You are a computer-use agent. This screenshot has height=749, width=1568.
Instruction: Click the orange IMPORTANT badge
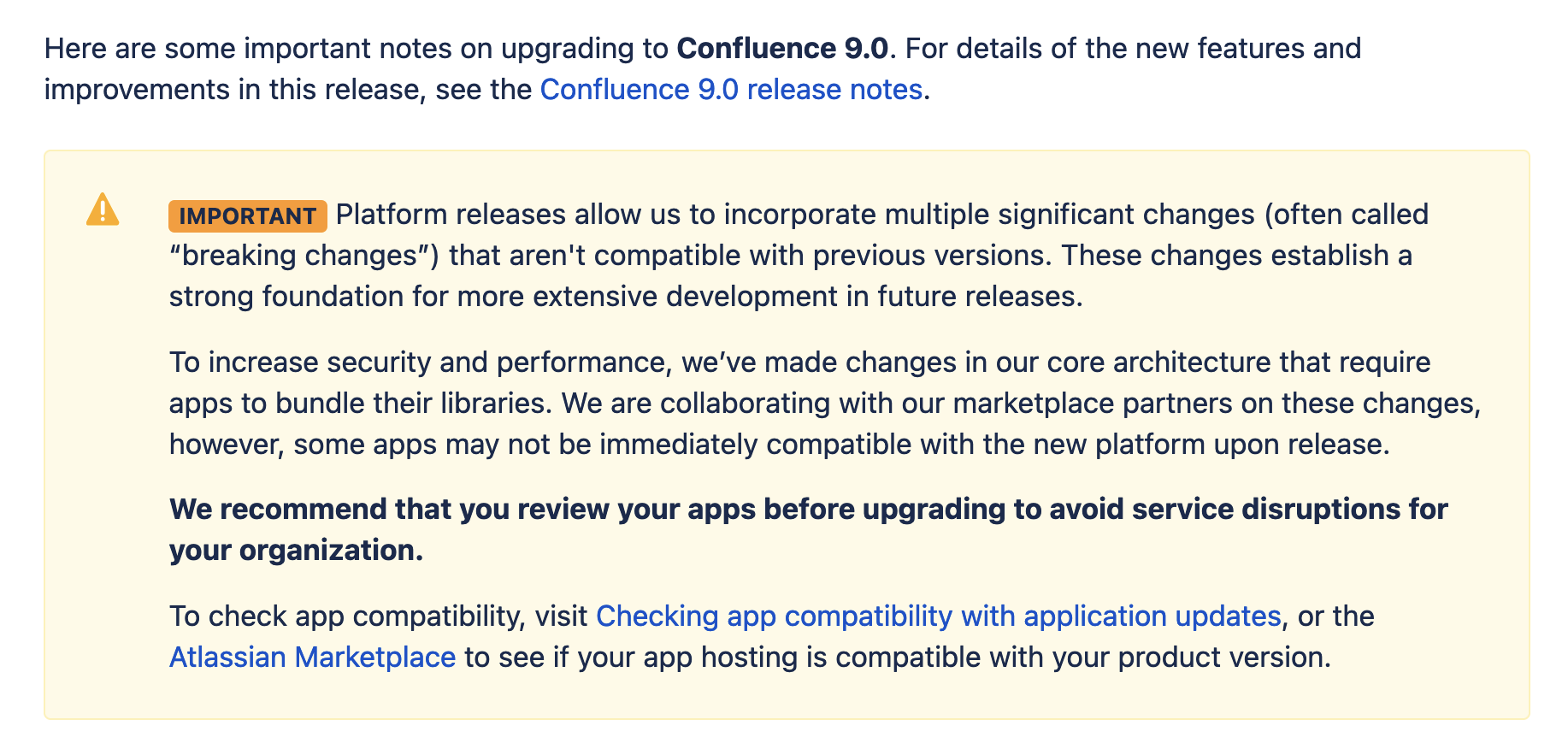[248, 216]
